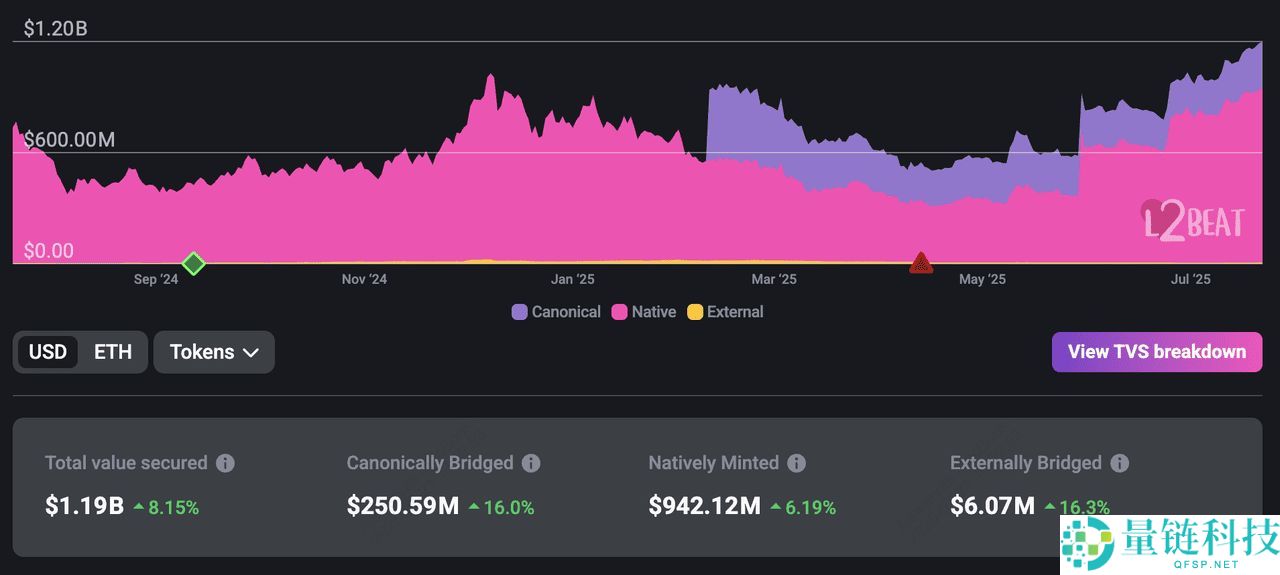This screenshot has width=1280, height=575.
Task: Click the yellow External legend swatch
Action: point(695,312)
